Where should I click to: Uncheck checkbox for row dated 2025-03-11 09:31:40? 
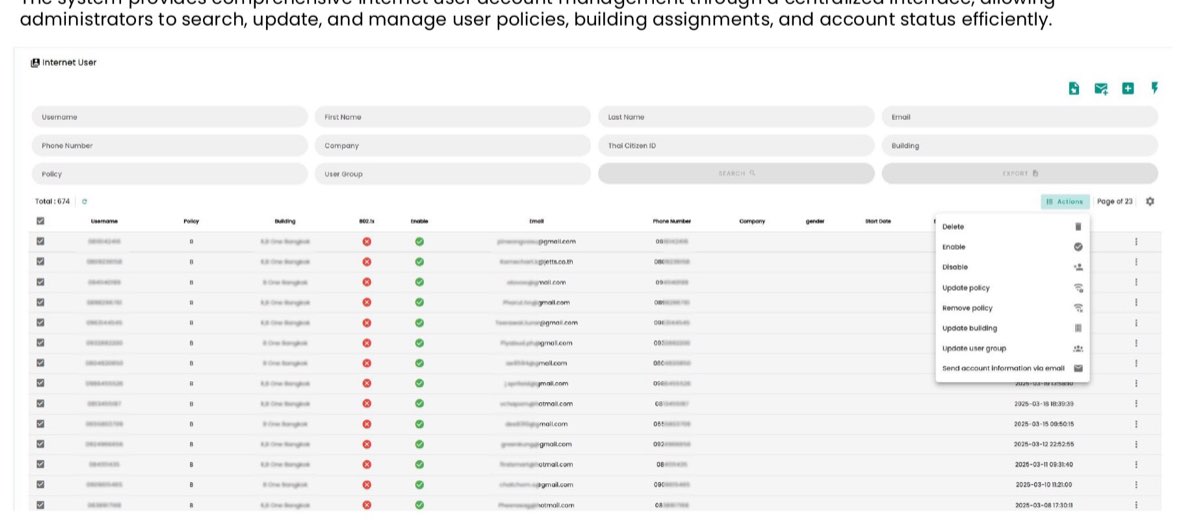coord(40,464)
